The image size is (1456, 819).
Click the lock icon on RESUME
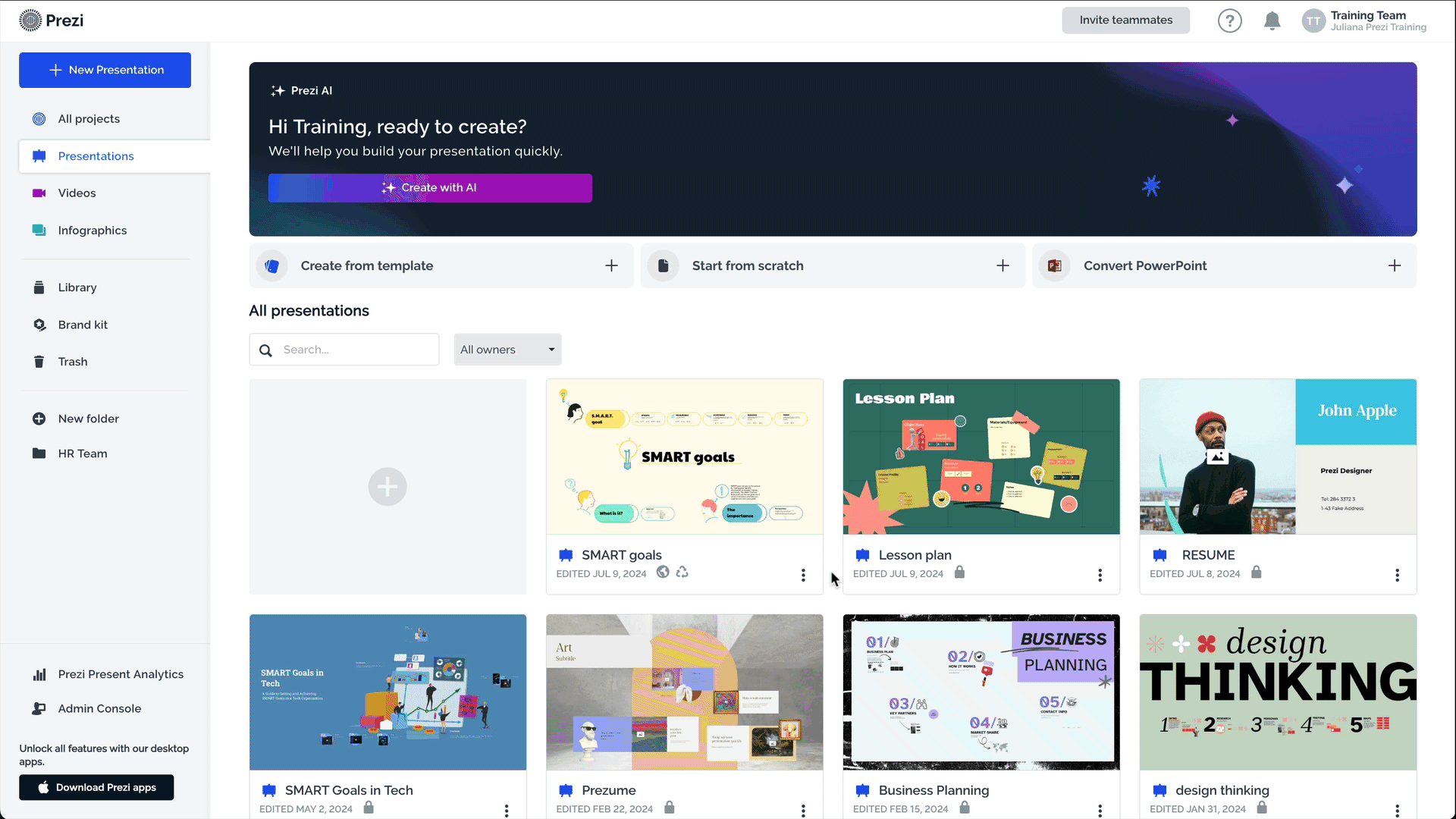click(1256, 572)
